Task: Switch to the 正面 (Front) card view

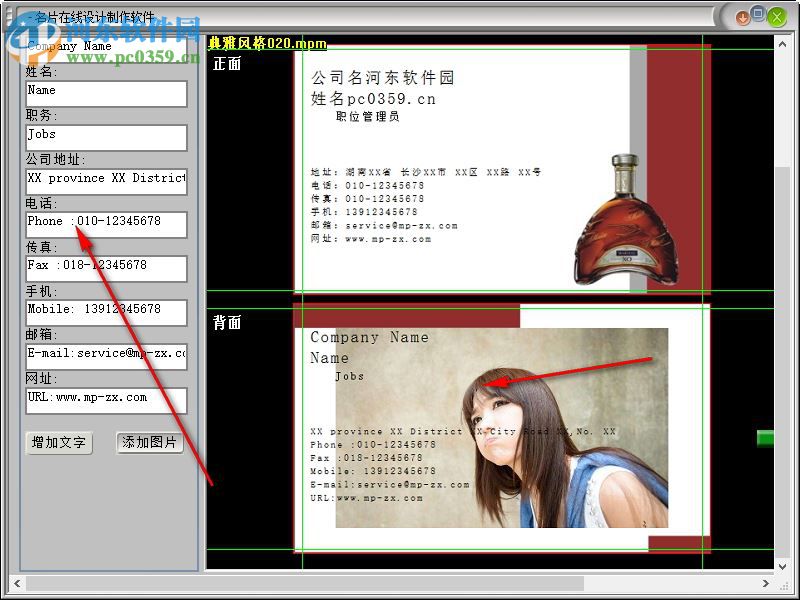Action: click(x=227, y=62)
